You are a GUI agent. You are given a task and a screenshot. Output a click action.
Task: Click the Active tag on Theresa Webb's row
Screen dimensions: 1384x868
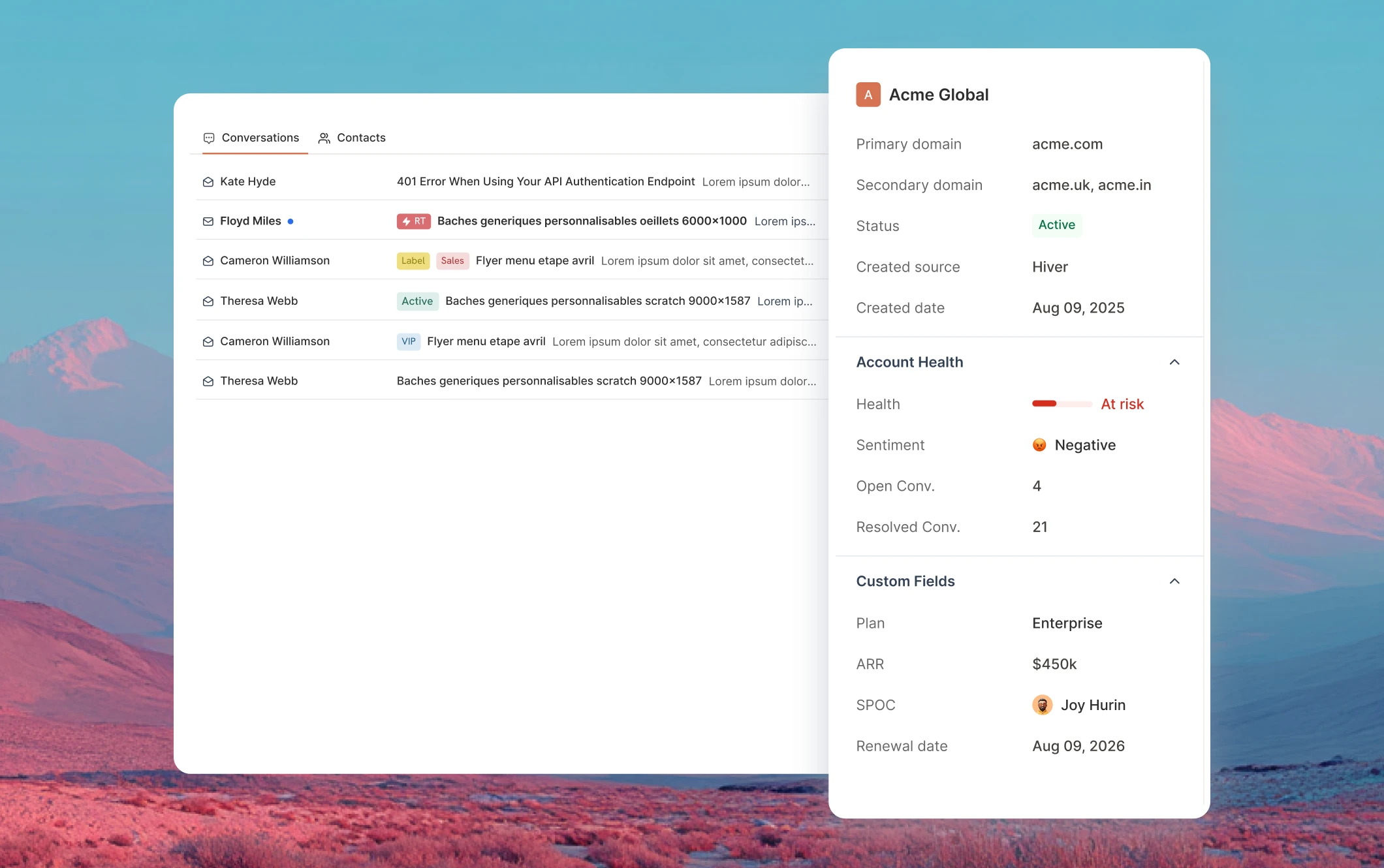pos(417,301)
